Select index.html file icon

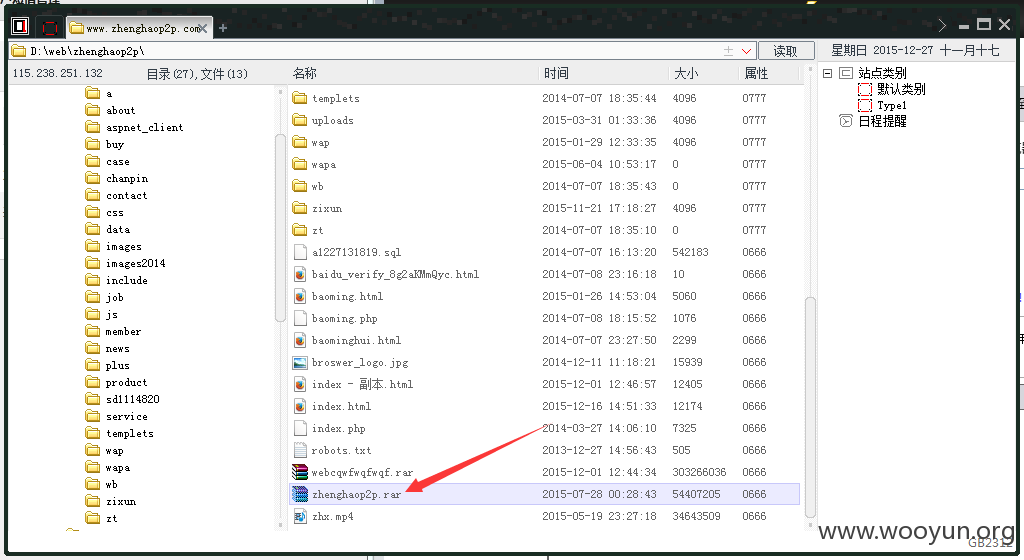point(300,406)
